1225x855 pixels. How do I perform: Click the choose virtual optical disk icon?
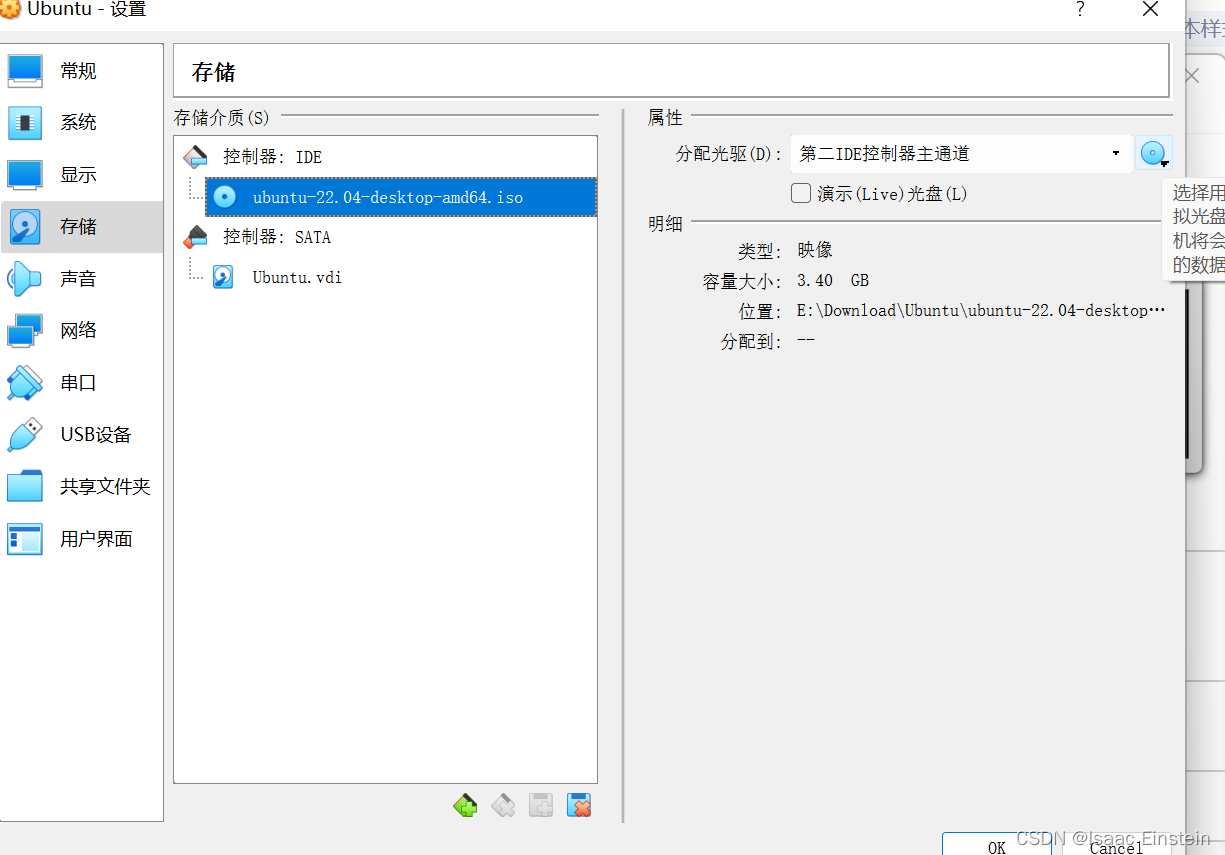(x=1154, y=154)
